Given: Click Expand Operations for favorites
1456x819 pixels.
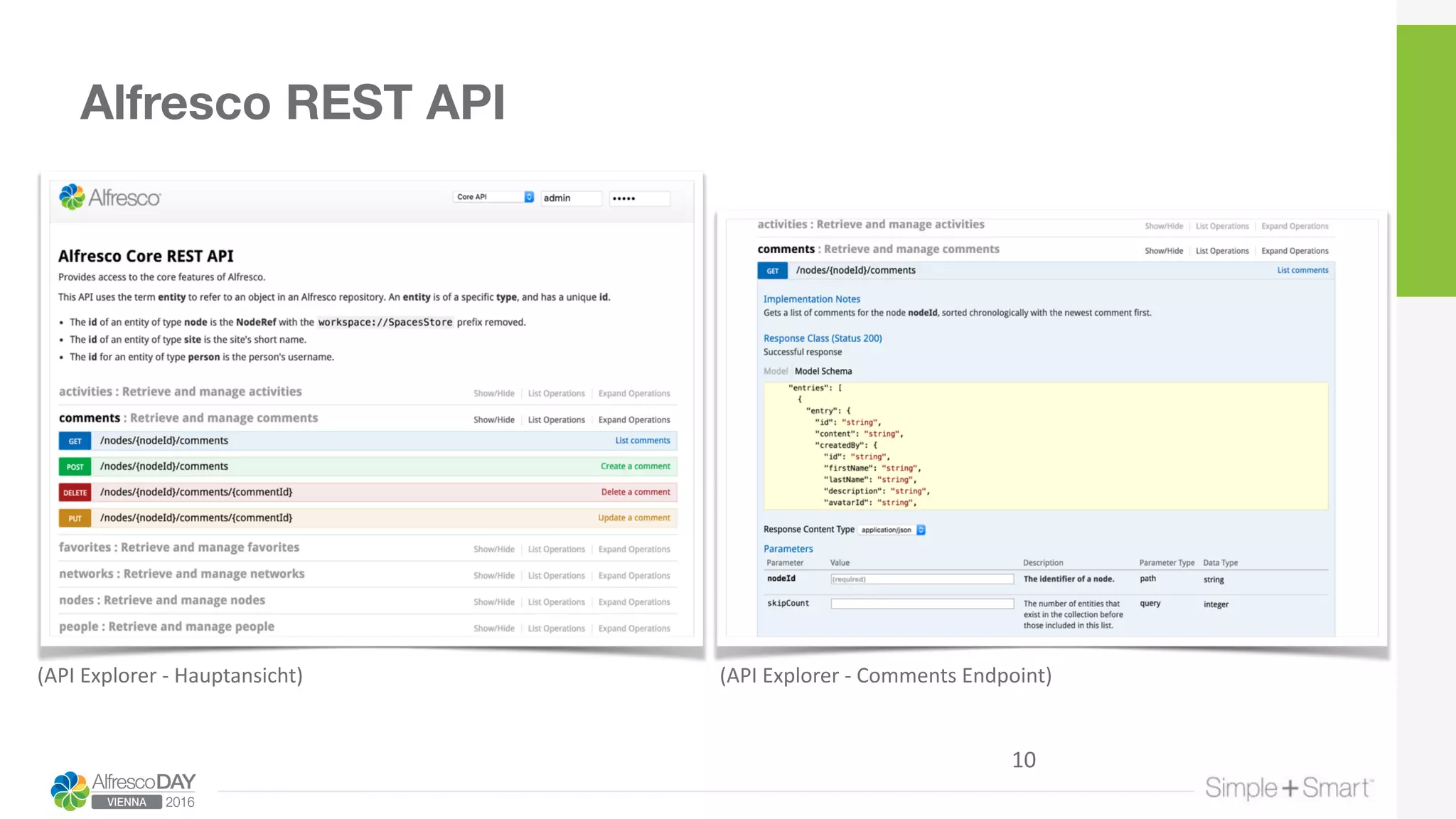Looking at the screenshot, I should 634,550.
